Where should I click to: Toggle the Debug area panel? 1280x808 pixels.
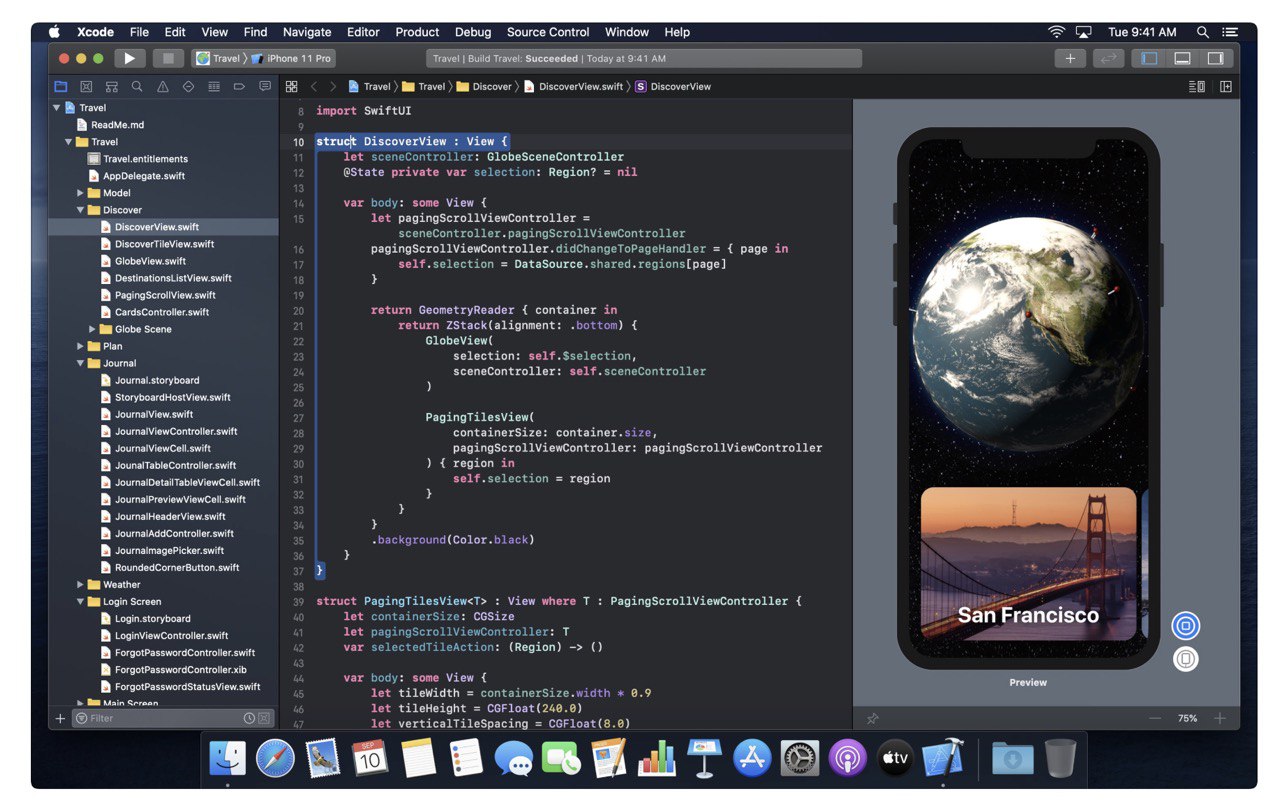1182,59
